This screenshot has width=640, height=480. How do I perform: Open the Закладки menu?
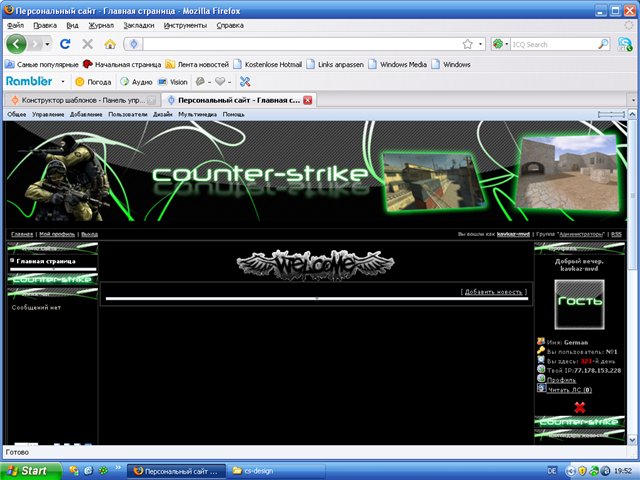click(139, 25)
